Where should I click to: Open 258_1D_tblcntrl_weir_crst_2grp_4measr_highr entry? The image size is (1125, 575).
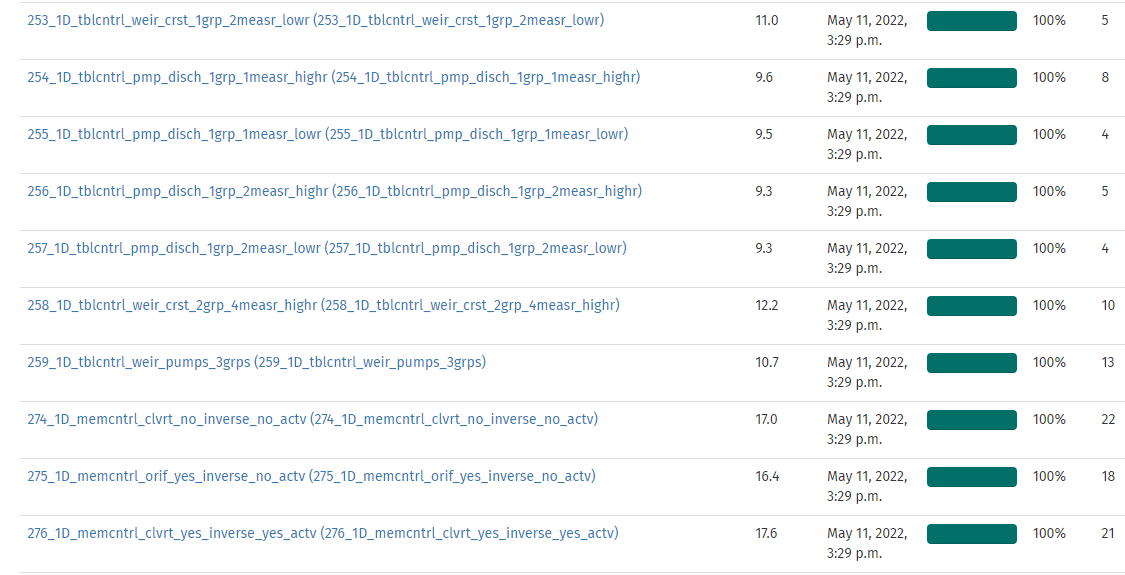point(323,305)
